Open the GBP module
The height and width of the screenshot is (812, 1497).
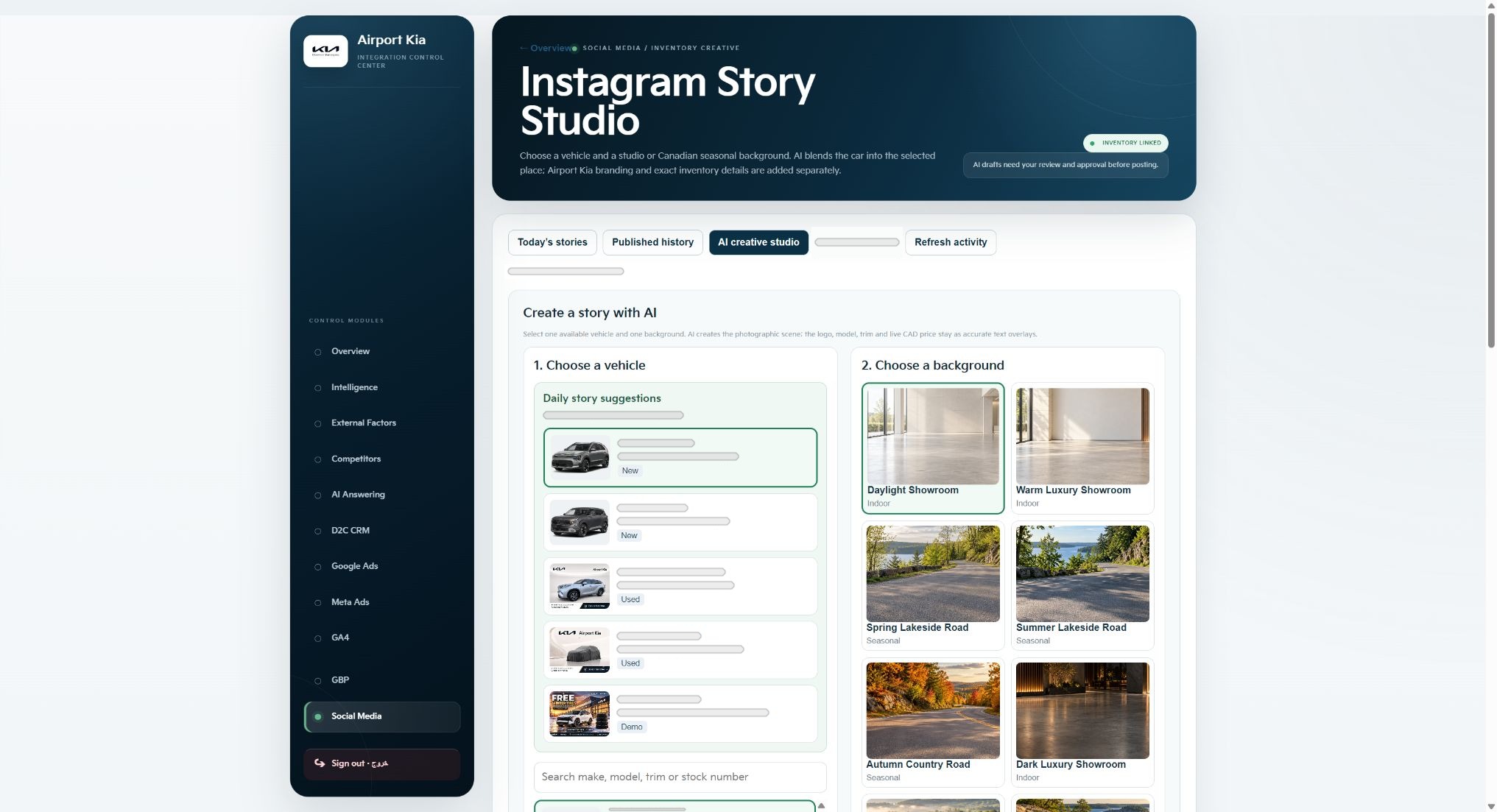pyautogui.click(x=381, y=680)
